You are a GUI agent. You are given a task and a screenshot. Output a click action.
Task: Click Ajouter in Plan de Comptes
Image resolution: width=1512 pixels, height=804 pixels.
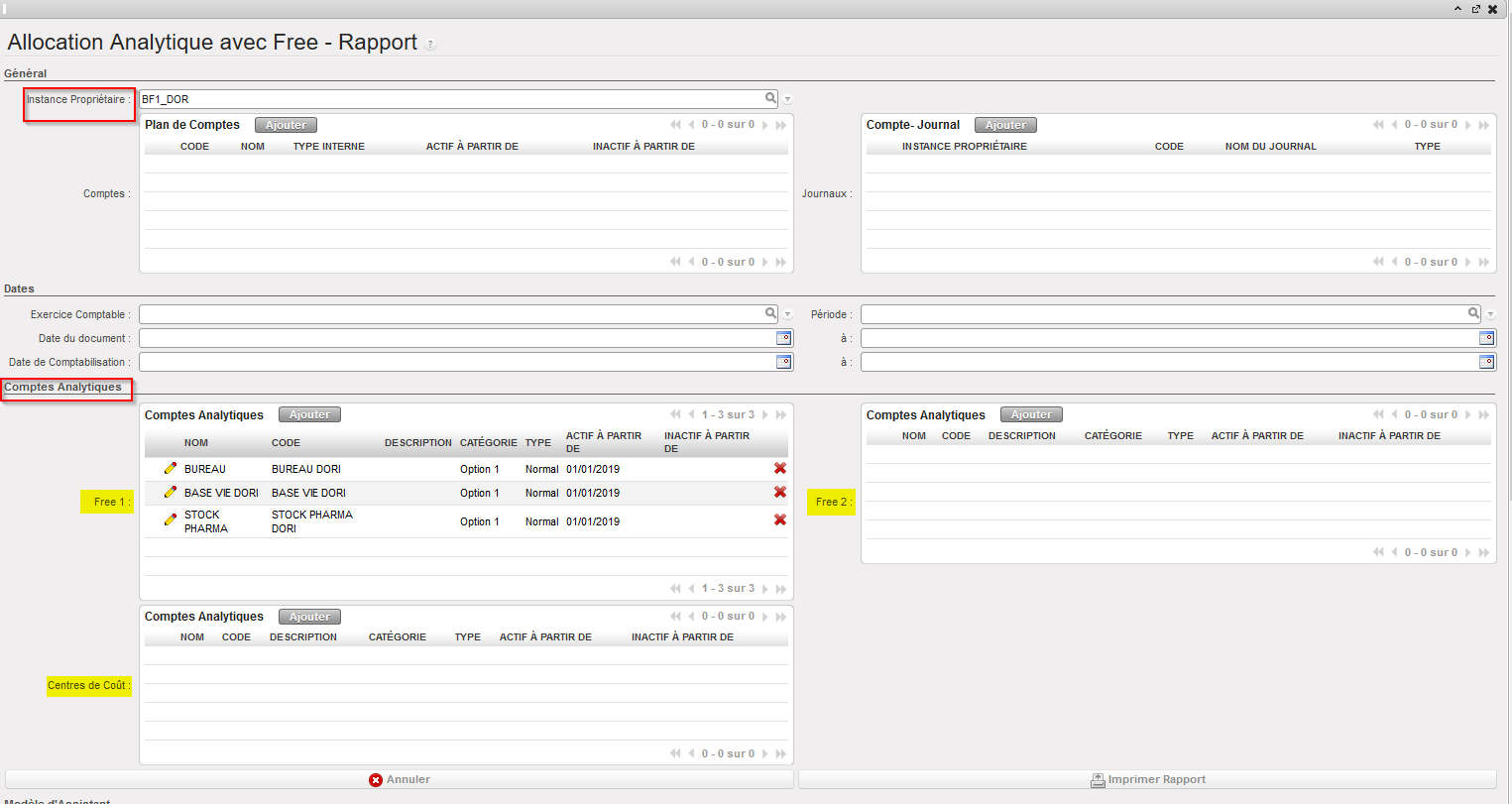click(x=286, y=125)
